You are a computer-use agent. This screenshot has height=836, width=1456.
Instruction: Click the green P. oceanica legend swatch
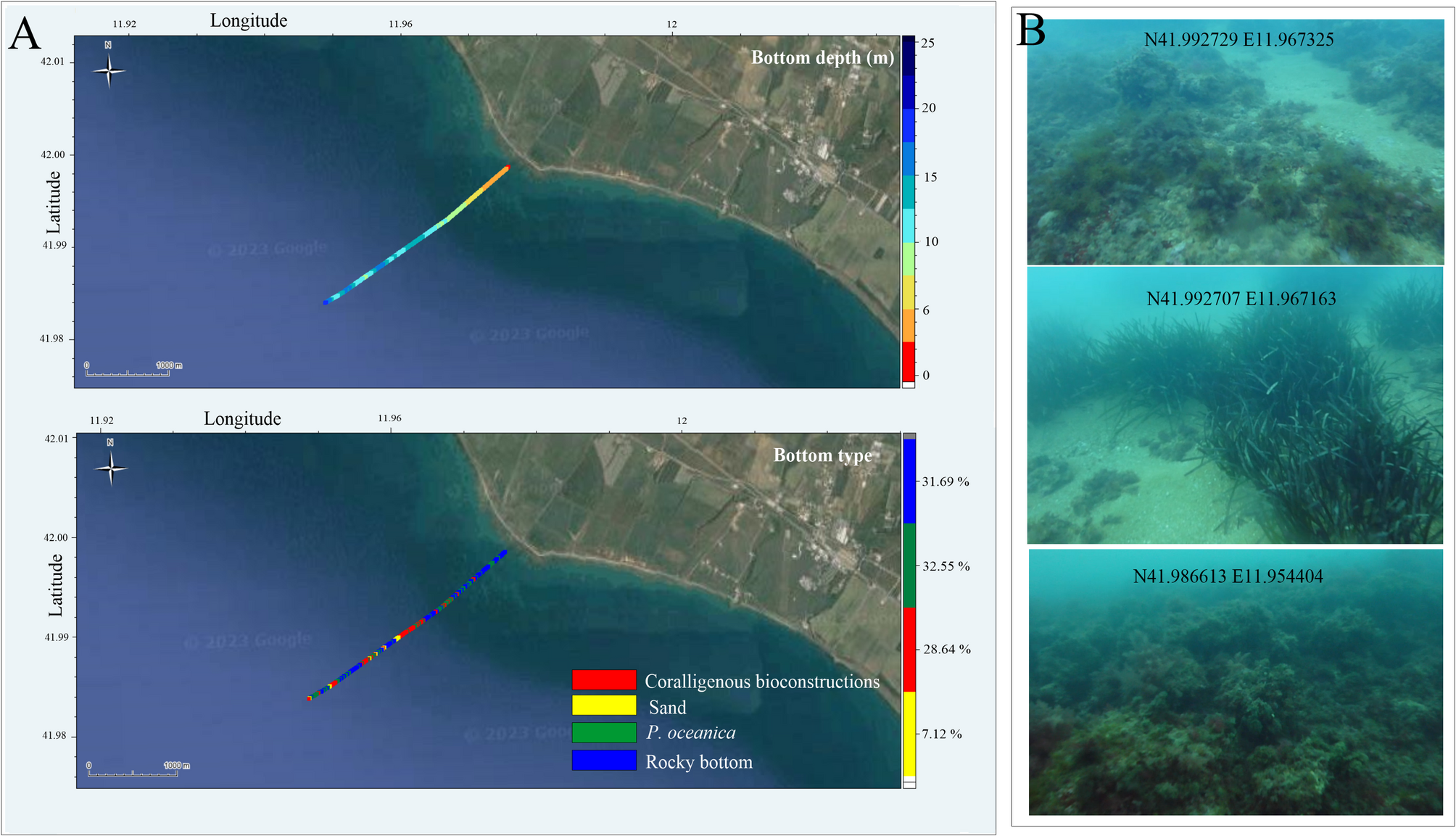(603, 732)
